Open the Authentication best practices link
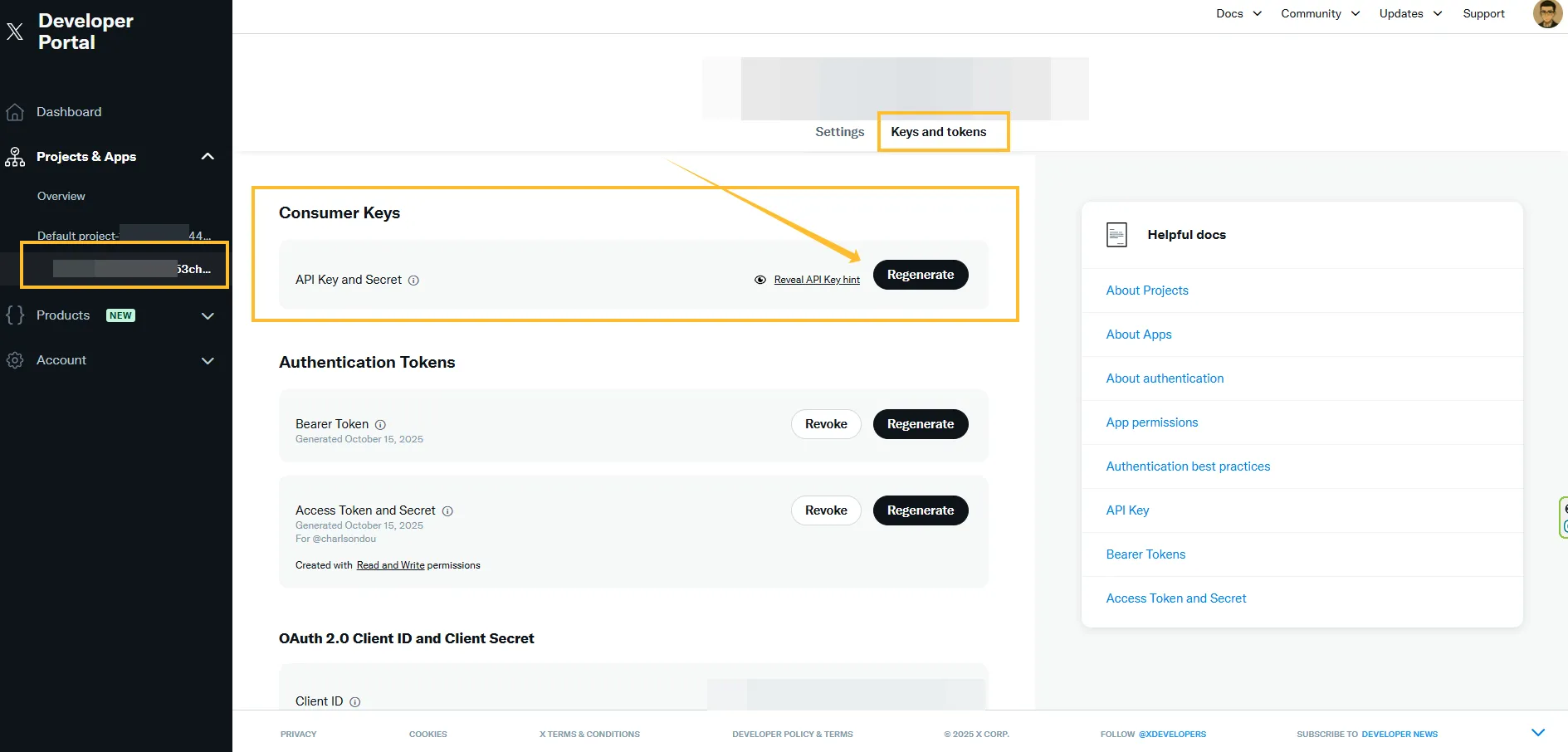The width and height of the screenshot is (1568, 752). click(x=1187, y=466)
